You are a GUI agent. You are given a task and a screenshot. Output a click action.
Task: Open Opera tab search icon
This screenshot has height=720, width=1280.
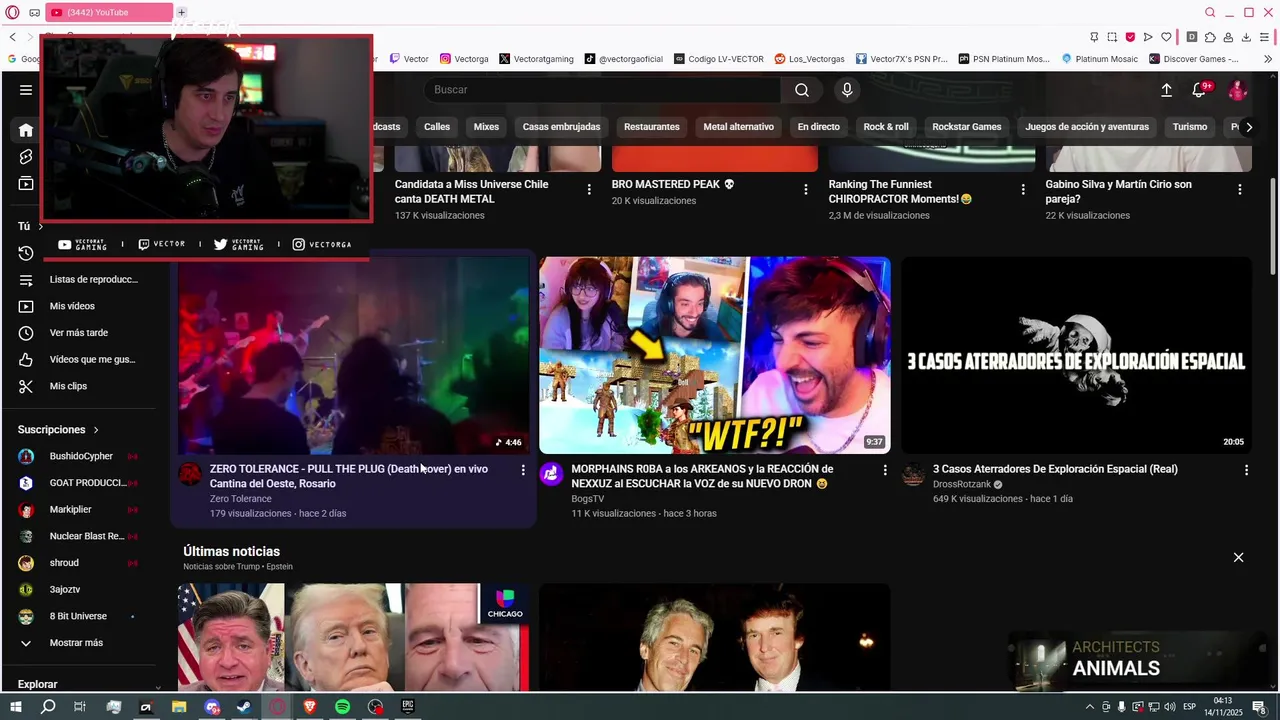click(x=1210, y=12)
